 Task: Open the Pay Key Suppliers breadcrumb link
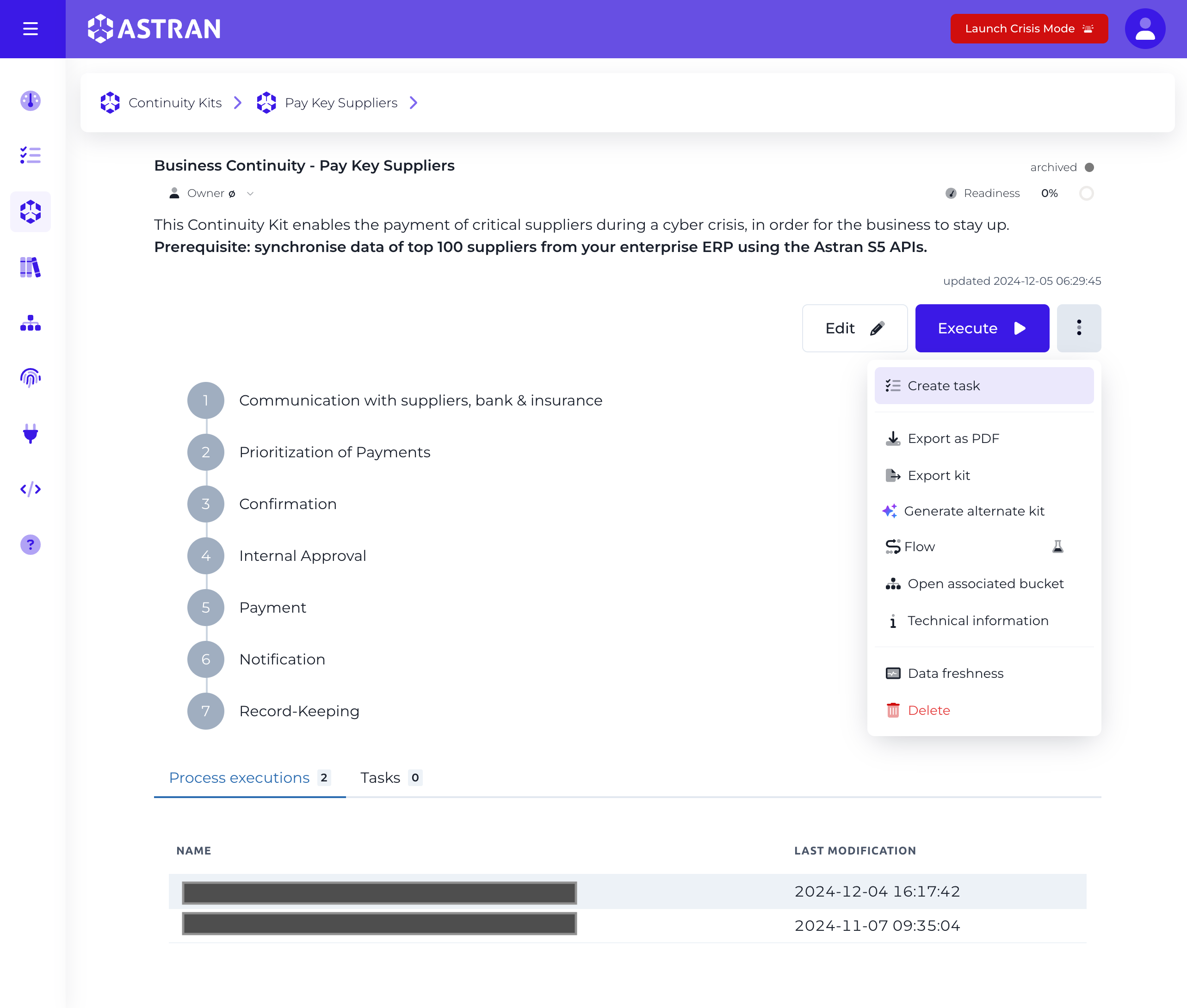coord(341,103)
